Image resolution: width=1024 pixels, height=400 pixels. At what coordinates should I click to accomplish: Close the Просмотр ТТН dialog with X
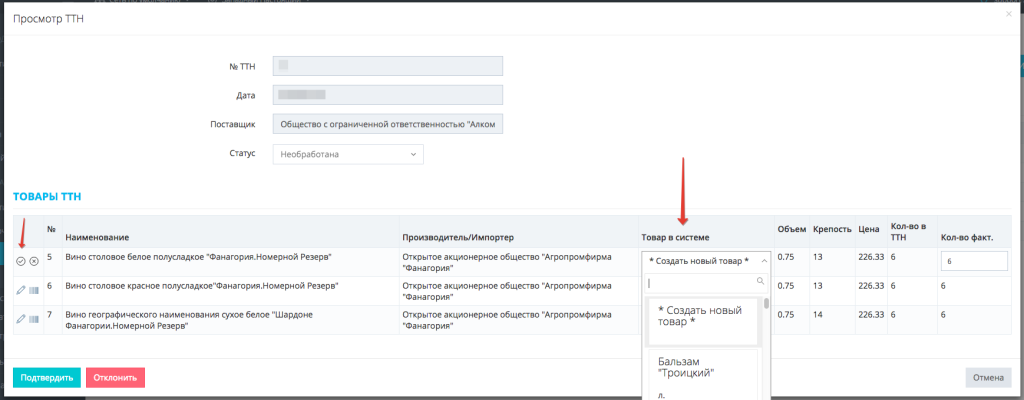[x=1007, y=12]
